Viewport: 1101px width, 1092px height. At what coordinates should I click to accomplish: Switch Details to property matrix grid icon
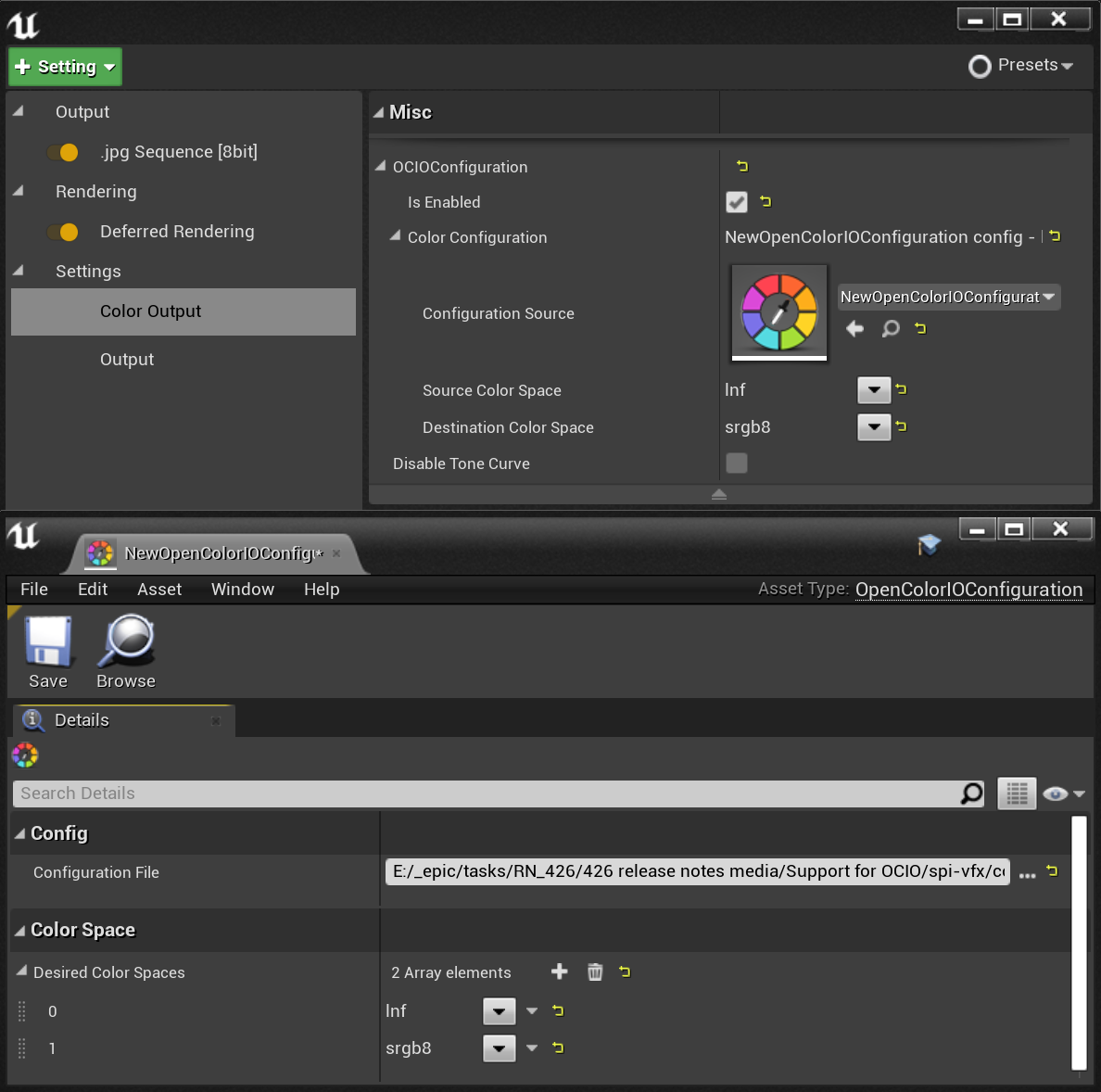(x=1016, y=794)
